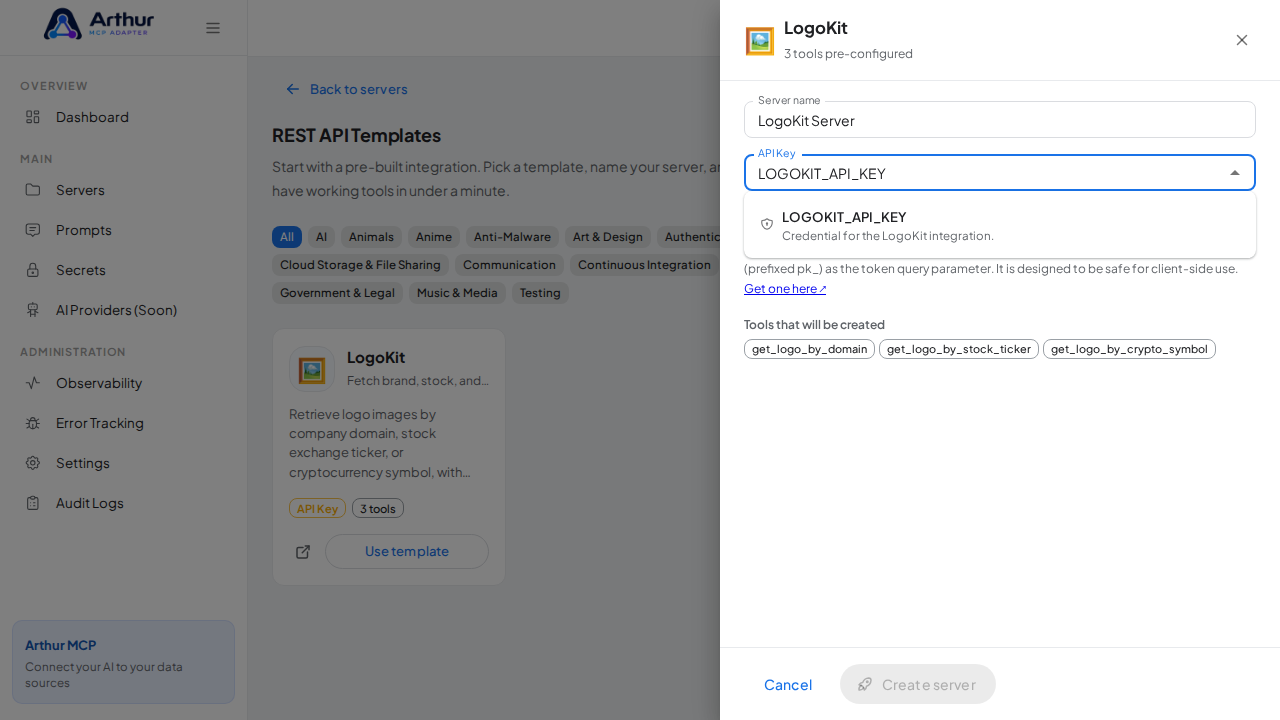Click get_logo_by_domain tool chip
Viewport: 1280px width, 720px height.
coord(809,349)
